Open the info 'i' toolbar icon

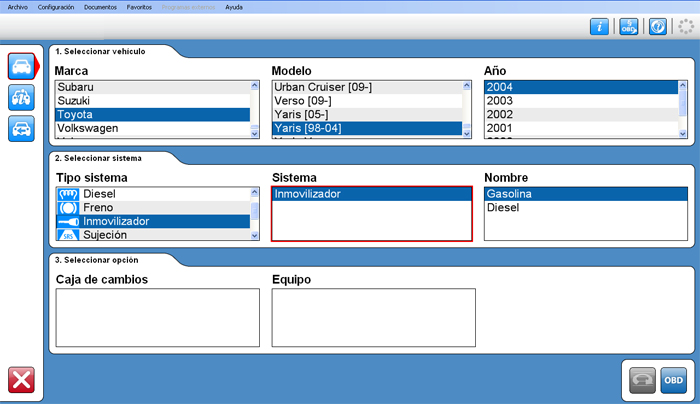[x=599, y=27]
